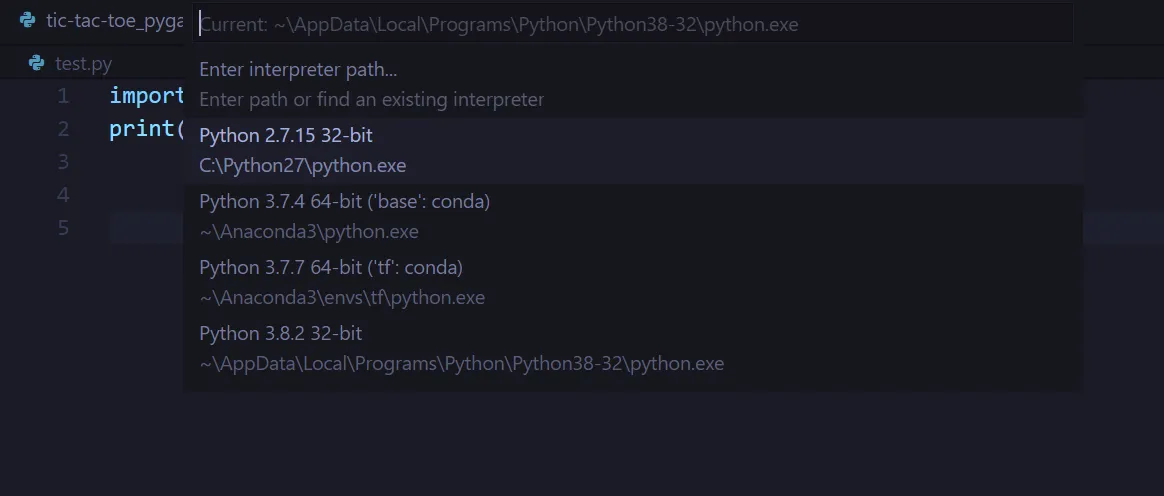The height and width of the screenshot is (496, 1164).
Task: Click line number 2 in the gutter
Action: click(x=63, y=129)
